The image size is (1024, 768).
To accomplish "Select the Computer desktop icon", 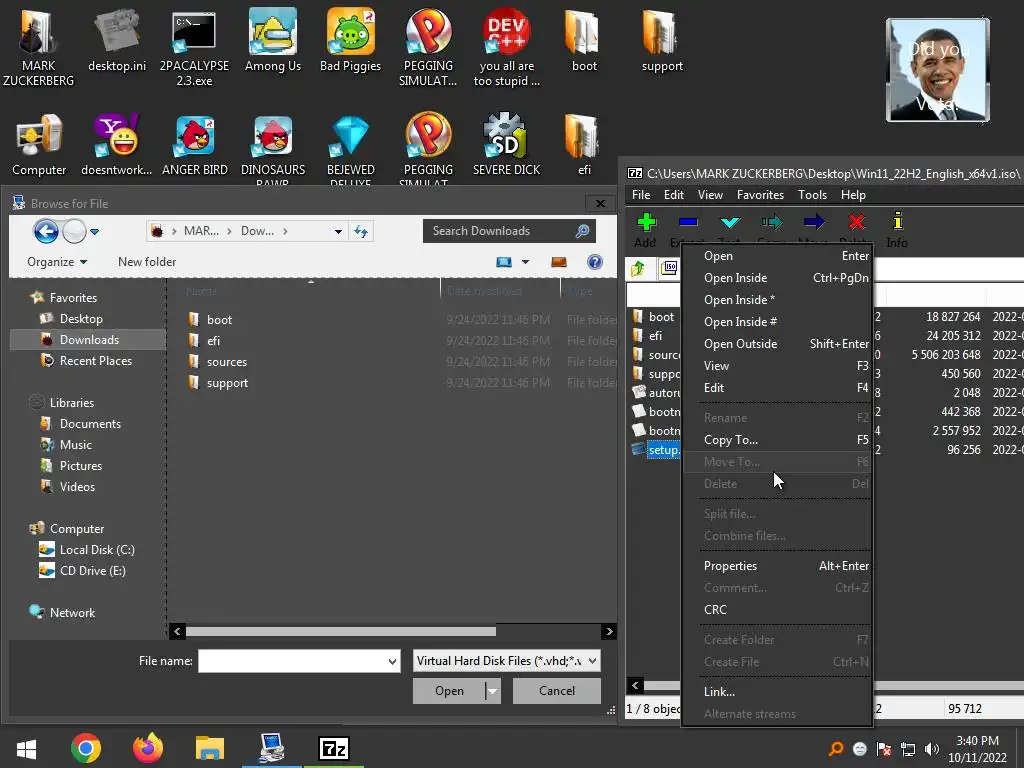I will [39, 146].
